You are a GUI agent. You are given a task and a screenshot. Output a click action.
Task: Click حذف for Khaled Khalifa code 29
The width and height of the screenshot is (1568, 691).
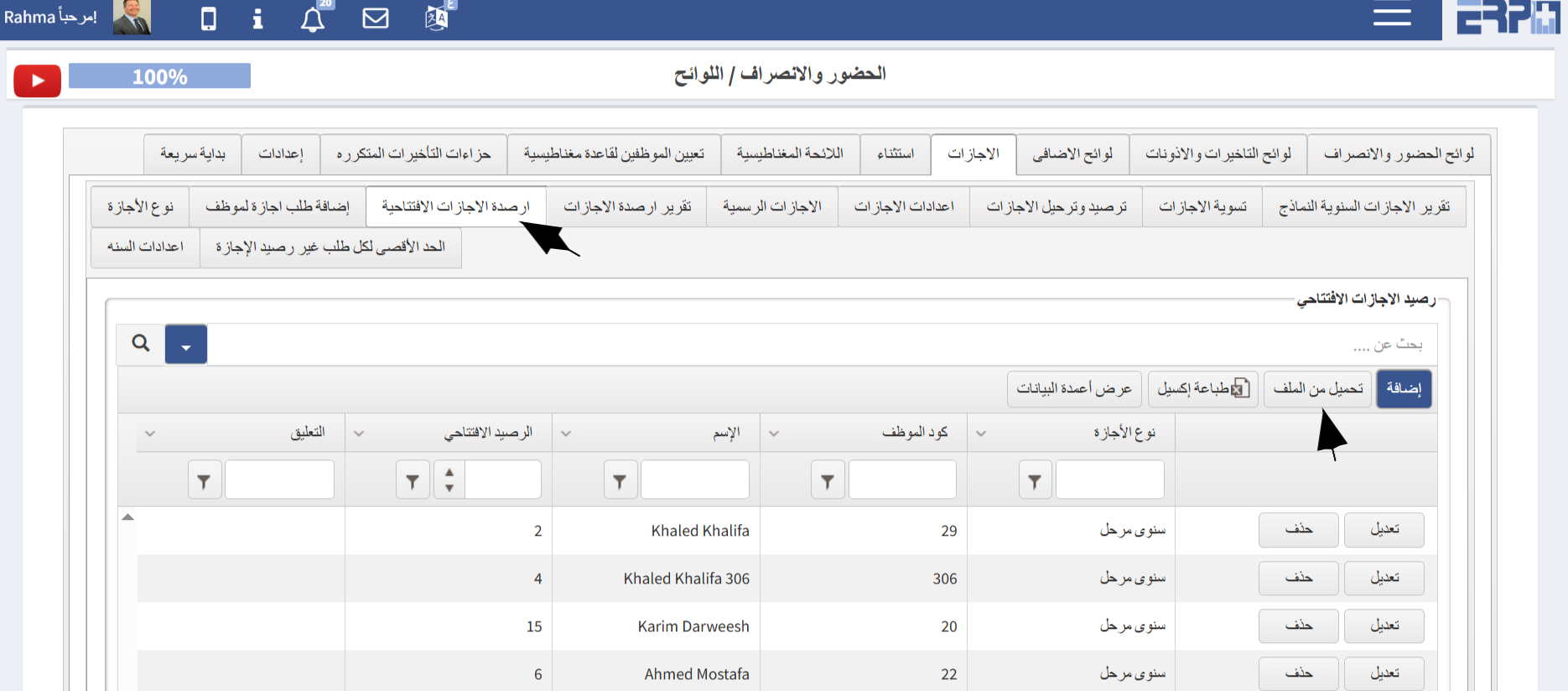click(1299, 530)
